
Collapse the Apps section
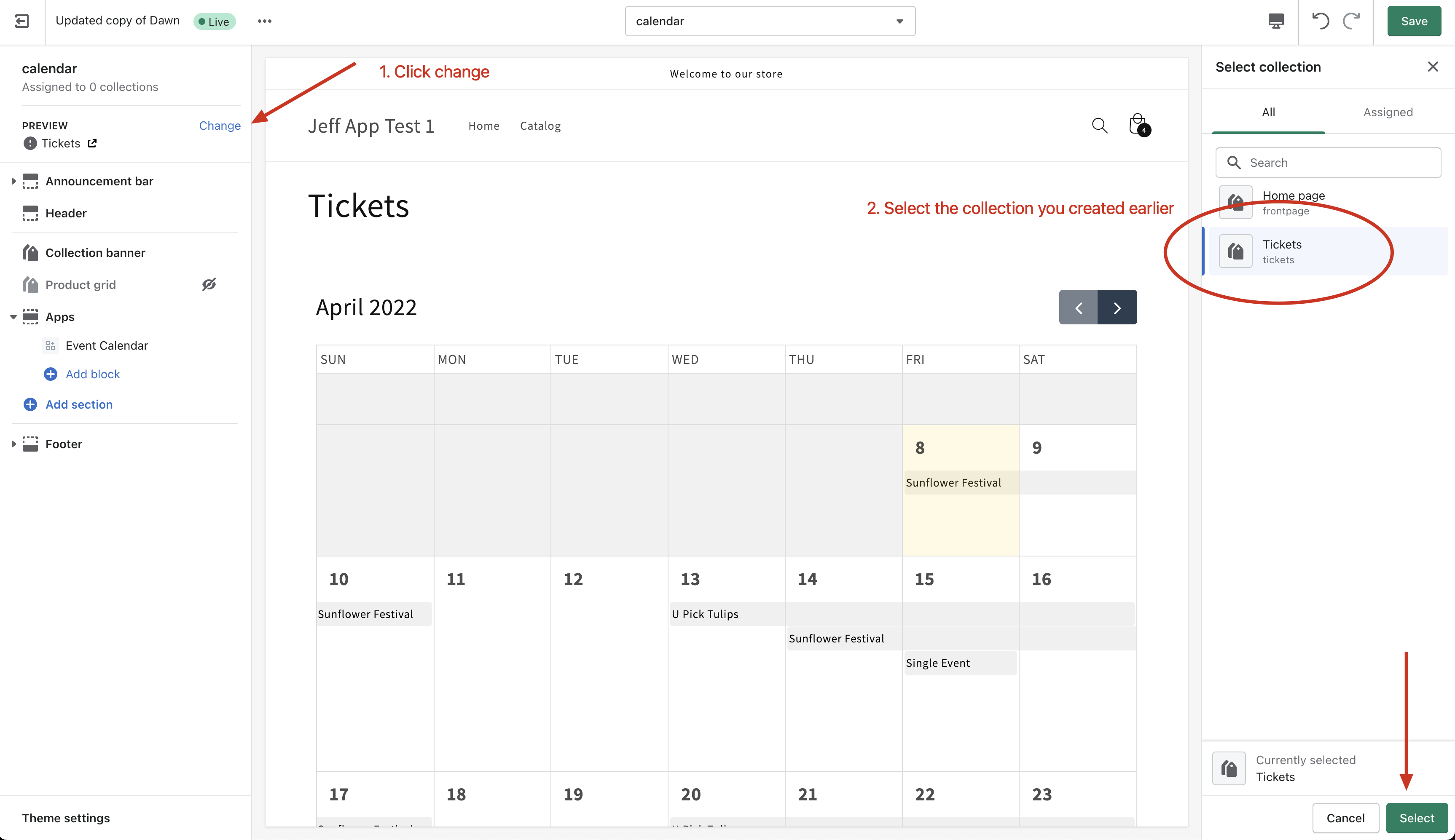[x=13, y=317]
